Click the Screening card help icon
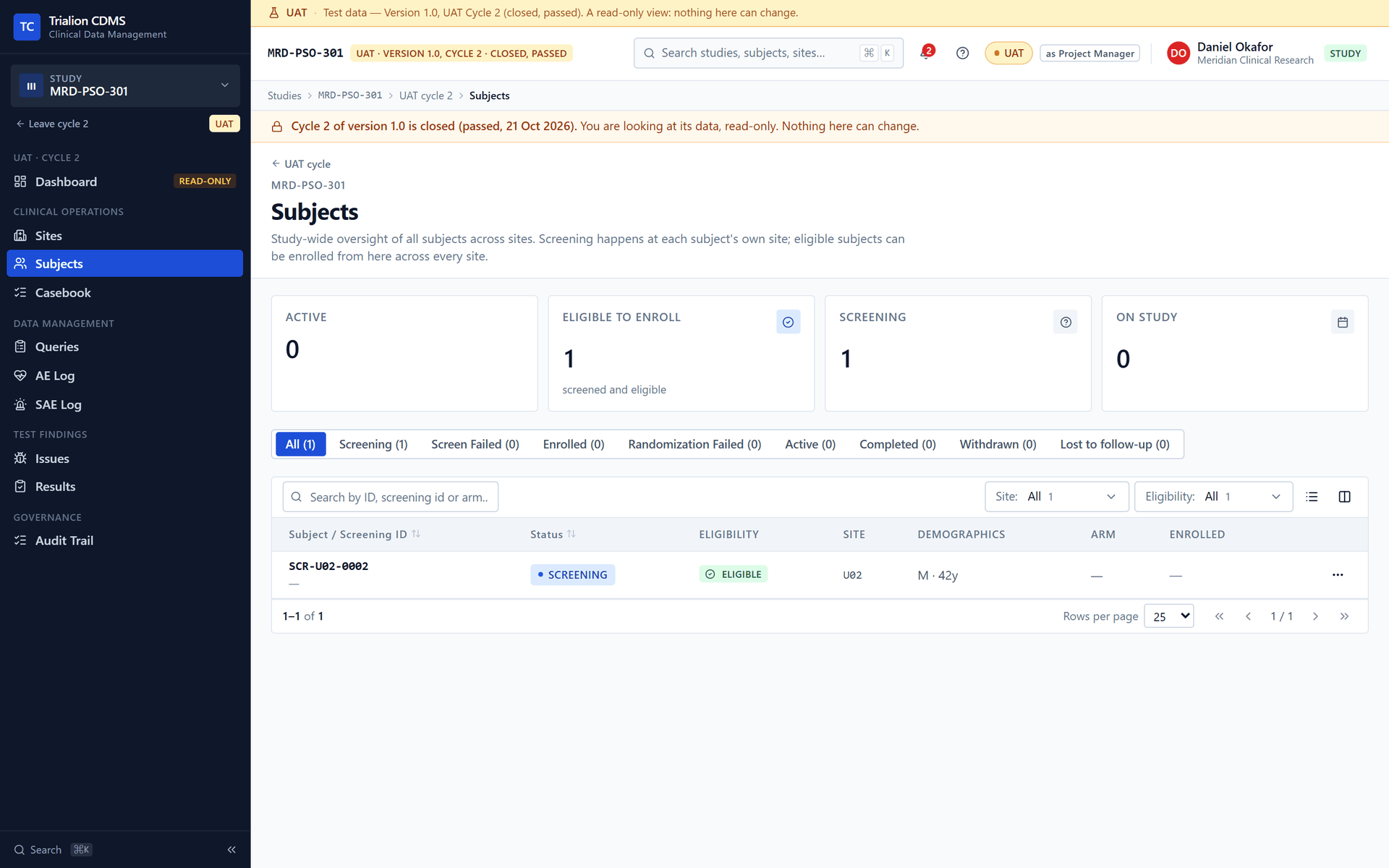This screenshot has width=1389, height=868. 1065,322
